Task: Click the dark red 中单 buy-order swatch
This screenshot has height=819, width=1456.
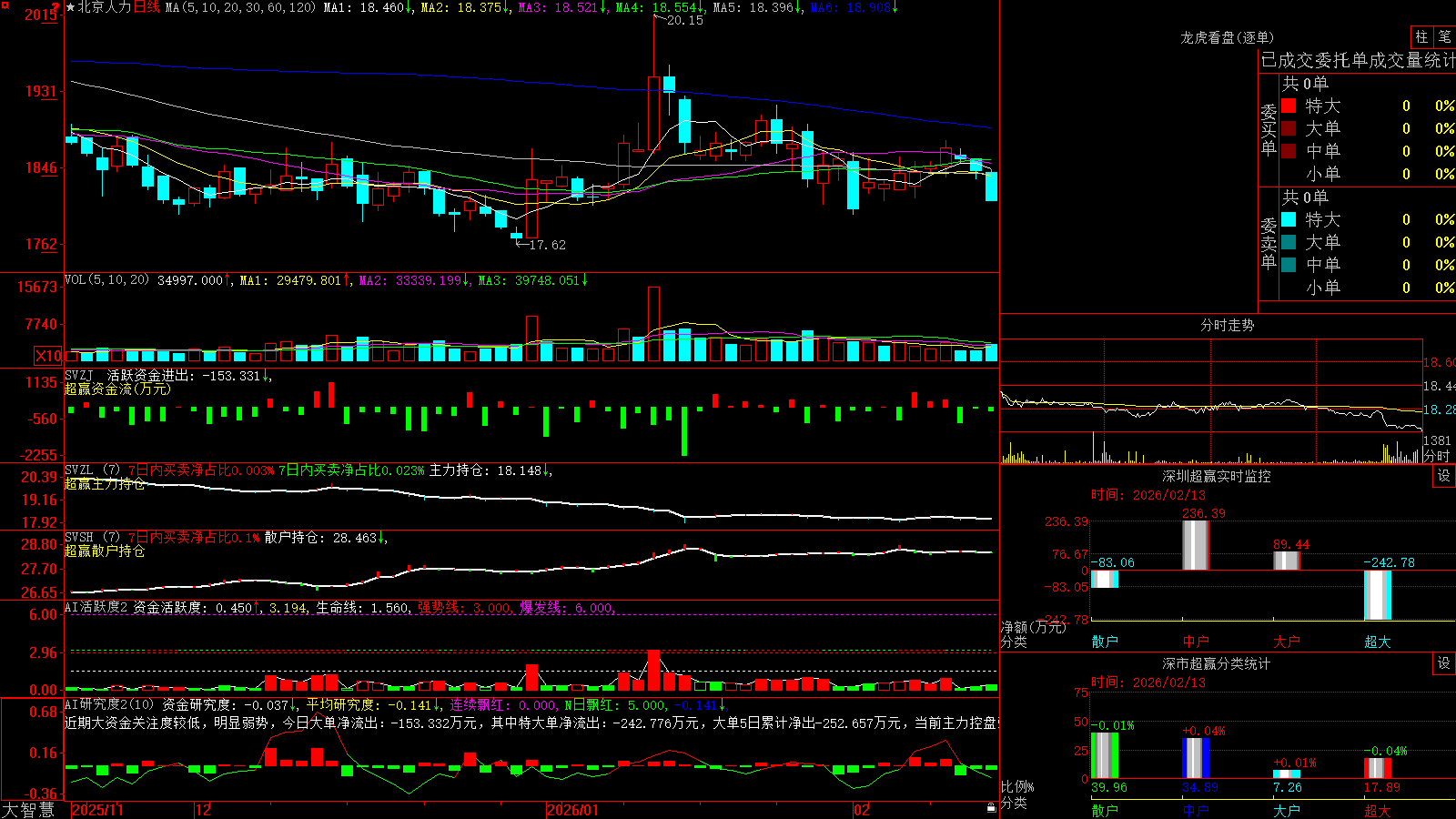Action: pos(1289,150)
